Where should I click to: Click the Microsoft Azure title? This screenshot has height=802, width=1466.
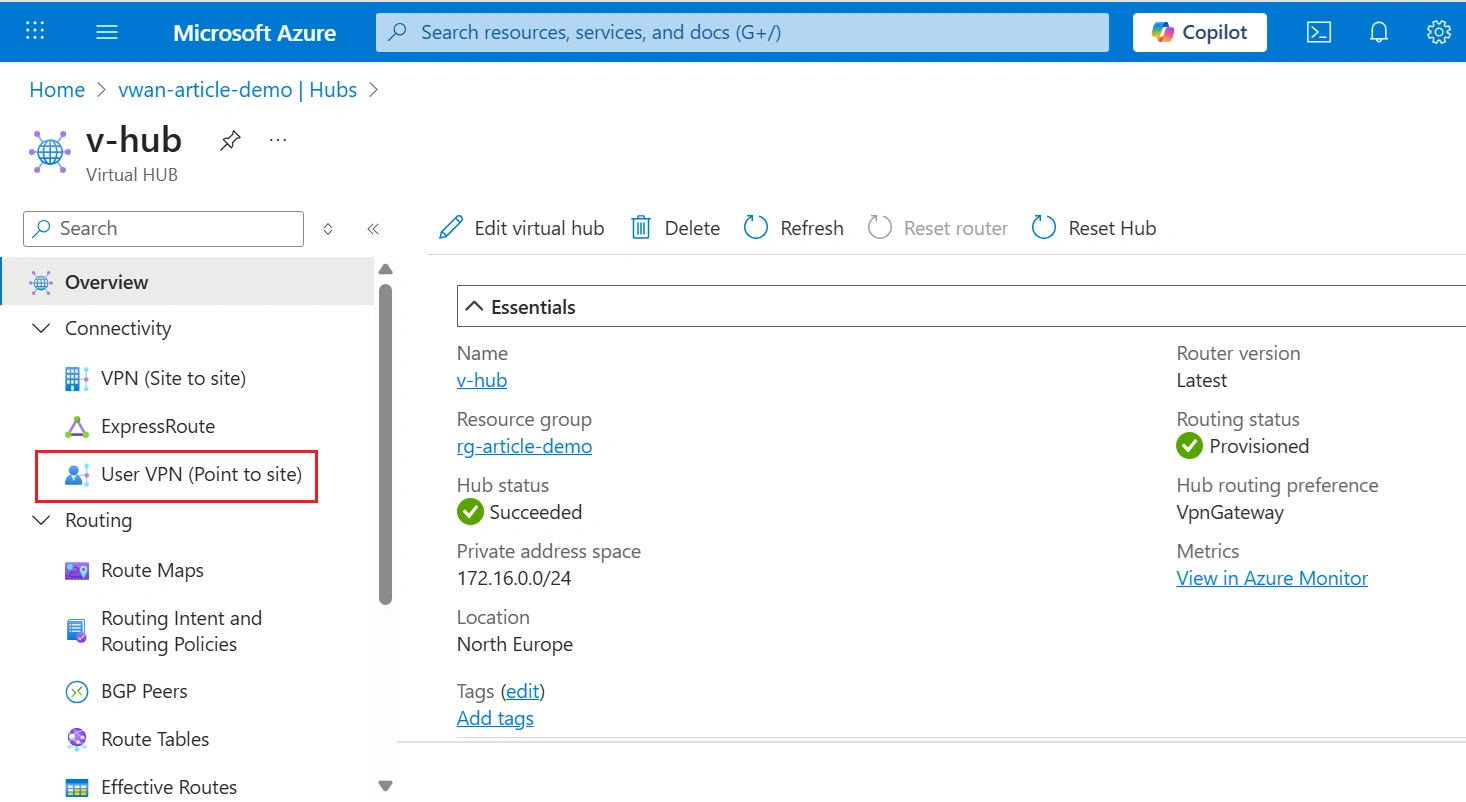tap(255, 32)
